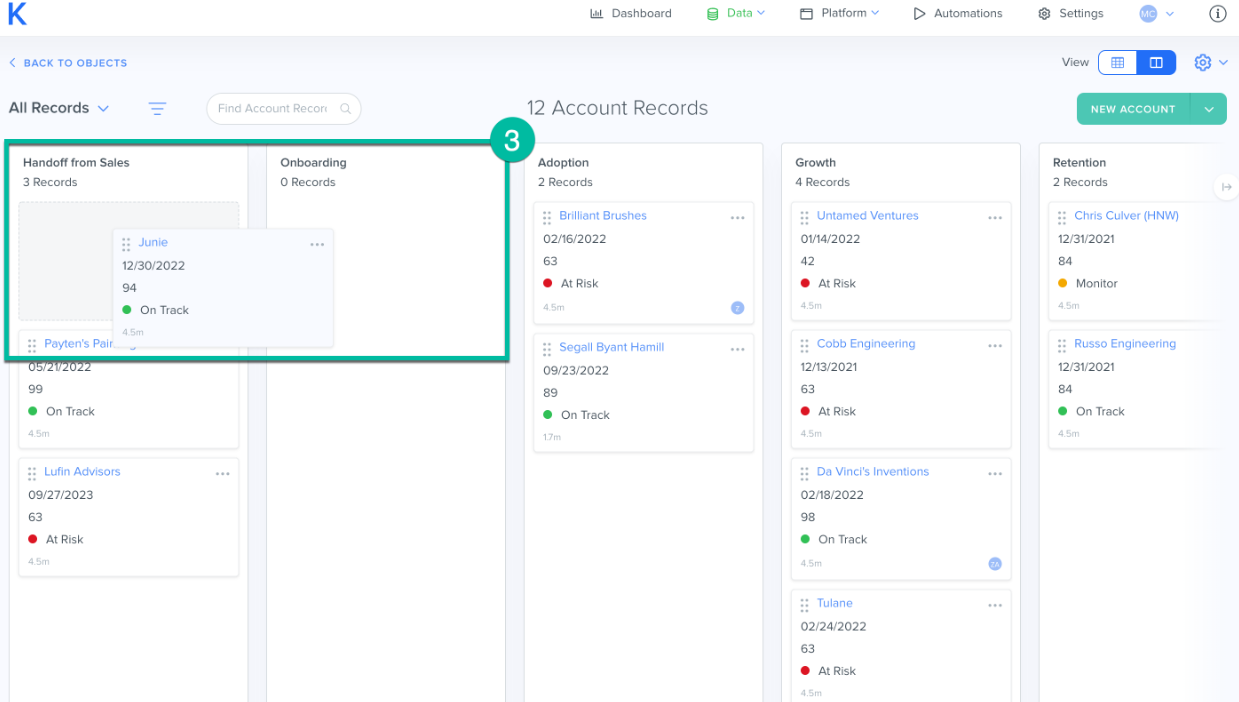Click the Untamed Ventures drag handle
The height and width of the screenshot is (702, 1239).
pos(805,217)
